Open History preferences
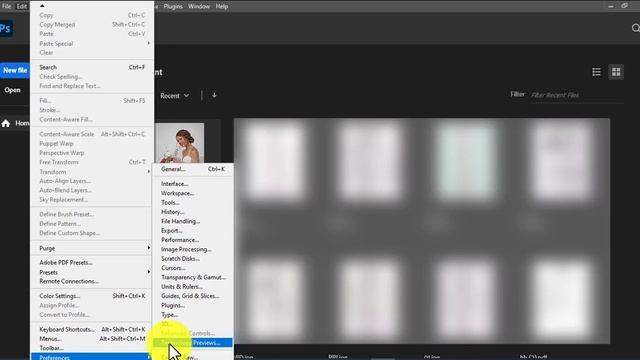640x360 pixels. click(x=193, y=212)
